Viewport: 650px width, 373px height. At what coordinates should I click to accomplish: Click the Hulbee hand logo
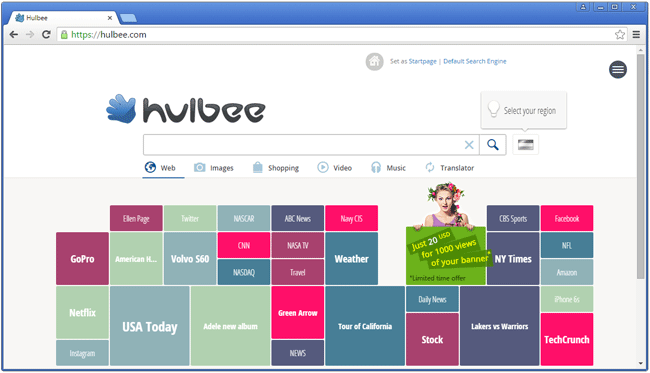click(x=121, y=109)
